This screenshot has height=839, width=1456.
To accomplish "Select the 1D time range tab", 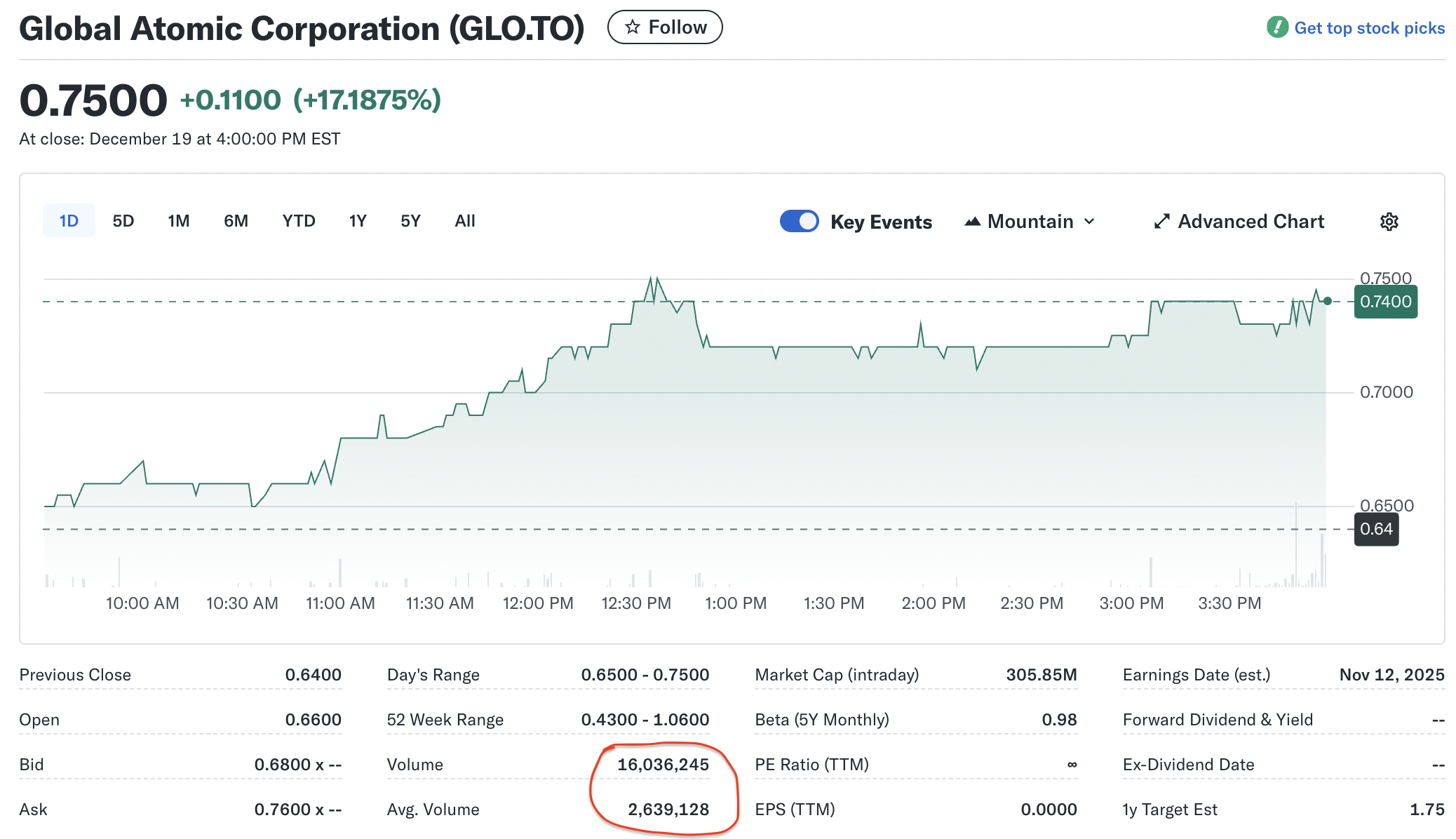I will pyautogui.click(x=69, y=221).
